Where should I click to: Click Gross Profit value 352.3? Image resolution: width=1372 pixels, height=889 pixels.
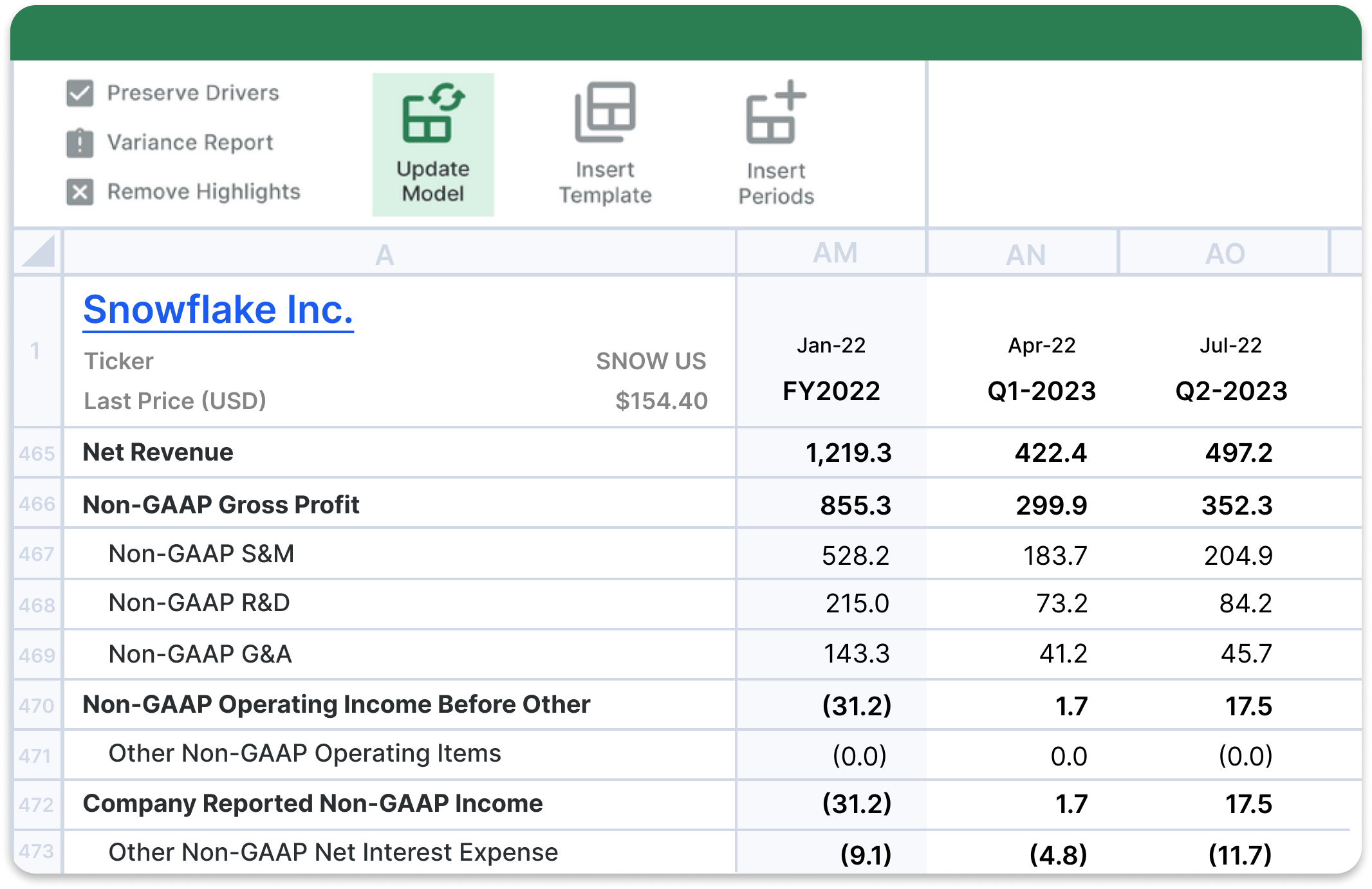tap(1237, 506)
